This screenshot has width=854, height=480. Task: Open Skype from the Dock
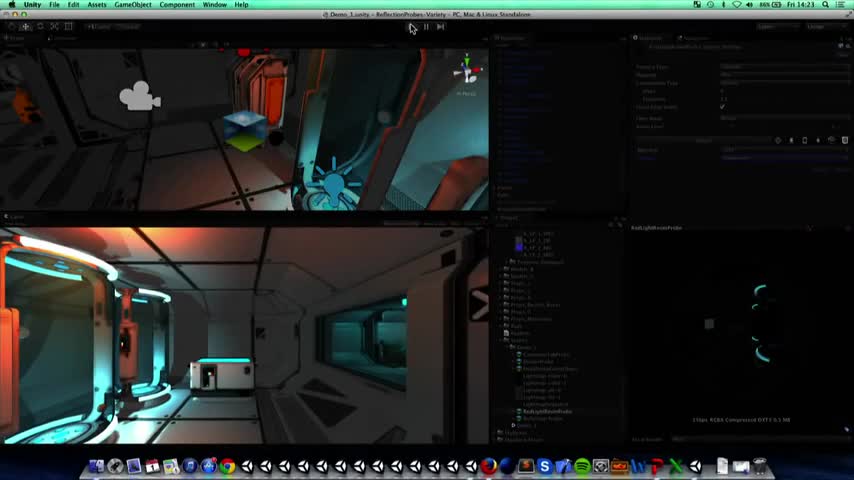[x=545, y=466]
